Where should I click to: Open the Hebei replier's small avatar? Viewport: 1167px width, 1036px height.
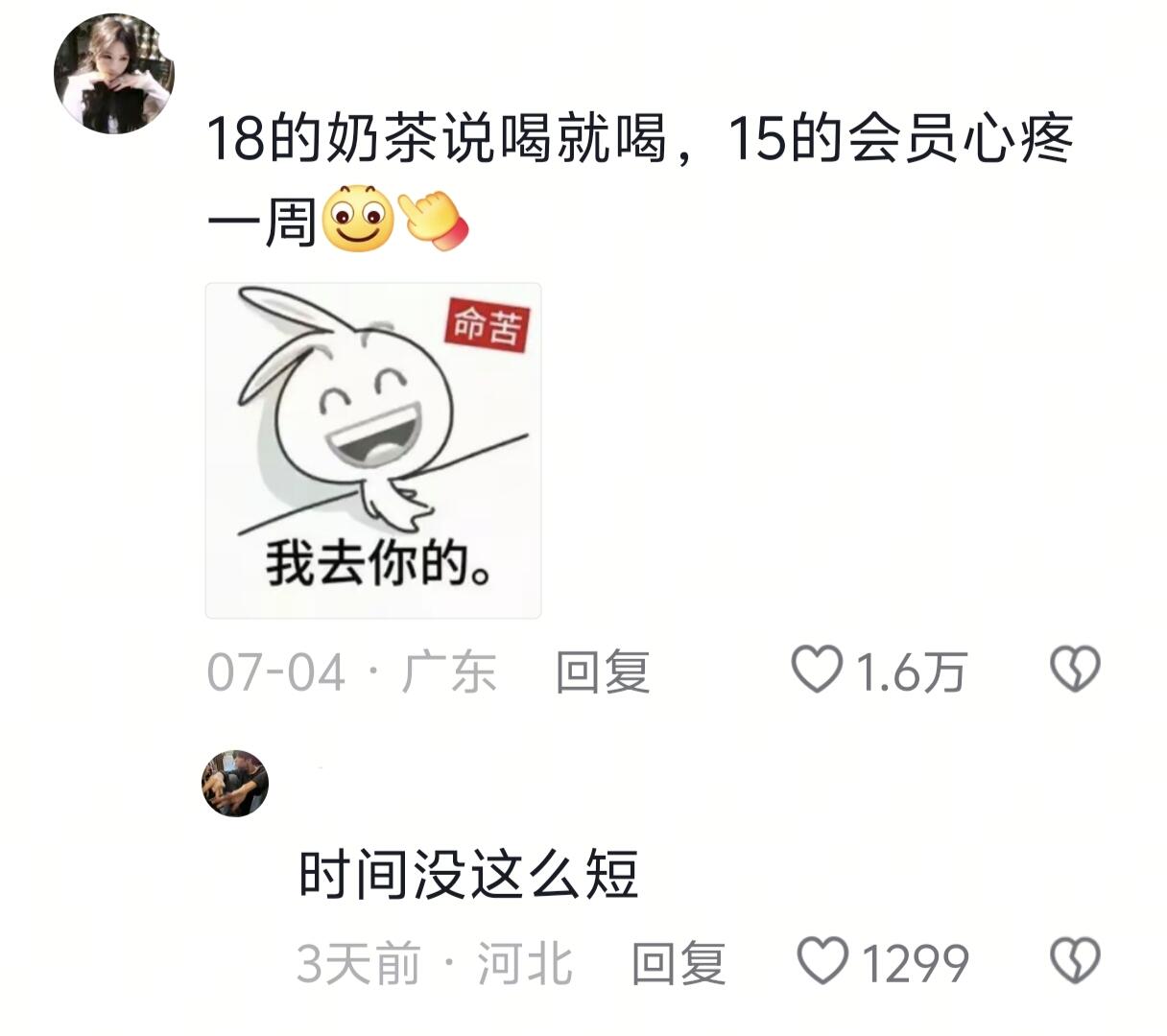pyautogui.click(x=235, y=784)
